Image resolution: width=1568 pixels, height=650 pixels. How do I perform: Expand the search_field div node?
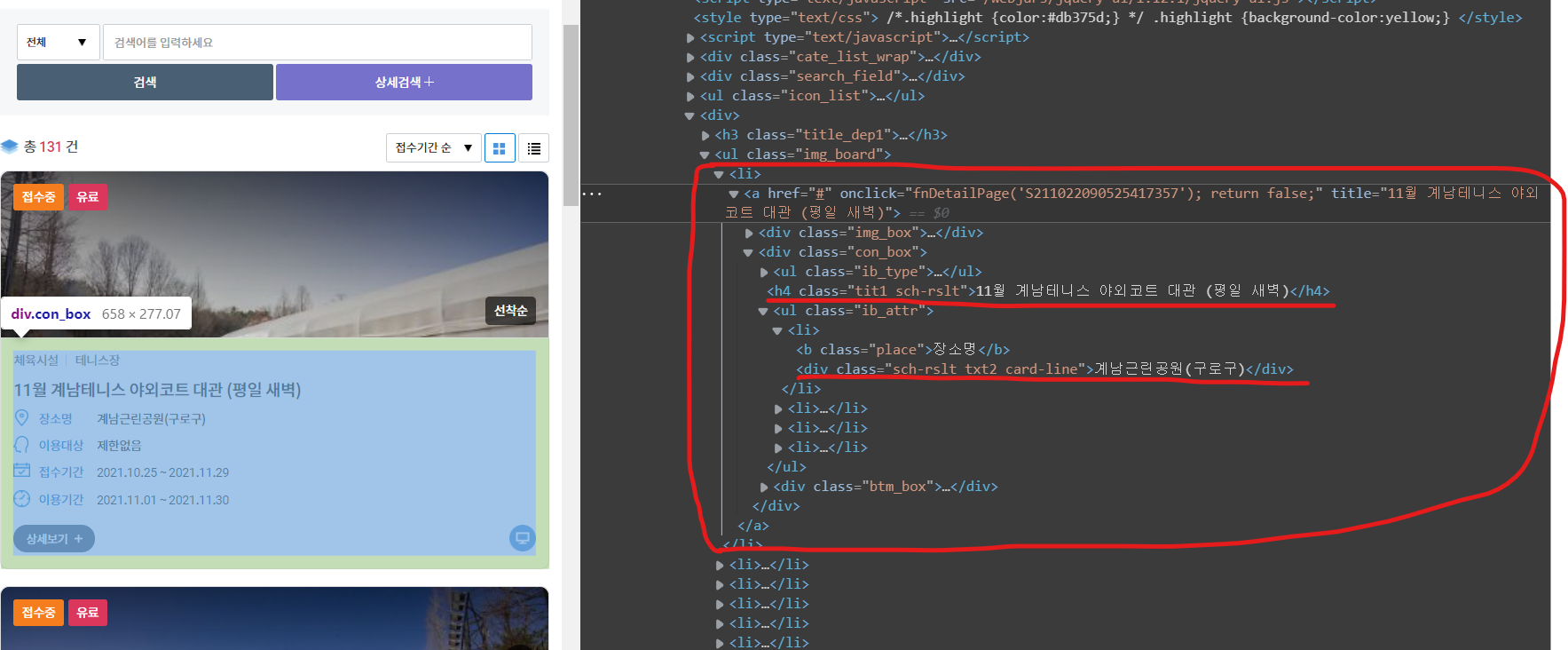point(690,76)
